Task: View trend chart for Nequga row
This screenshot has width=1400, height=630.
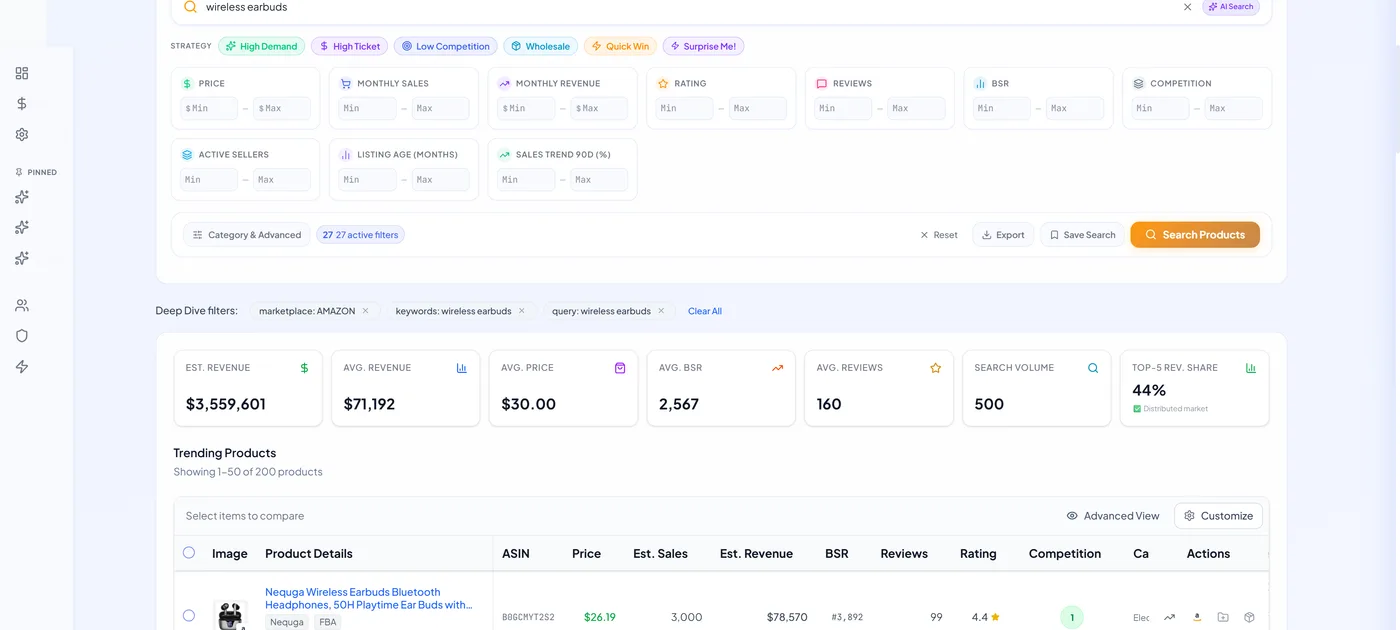Action: point(1170,617)
